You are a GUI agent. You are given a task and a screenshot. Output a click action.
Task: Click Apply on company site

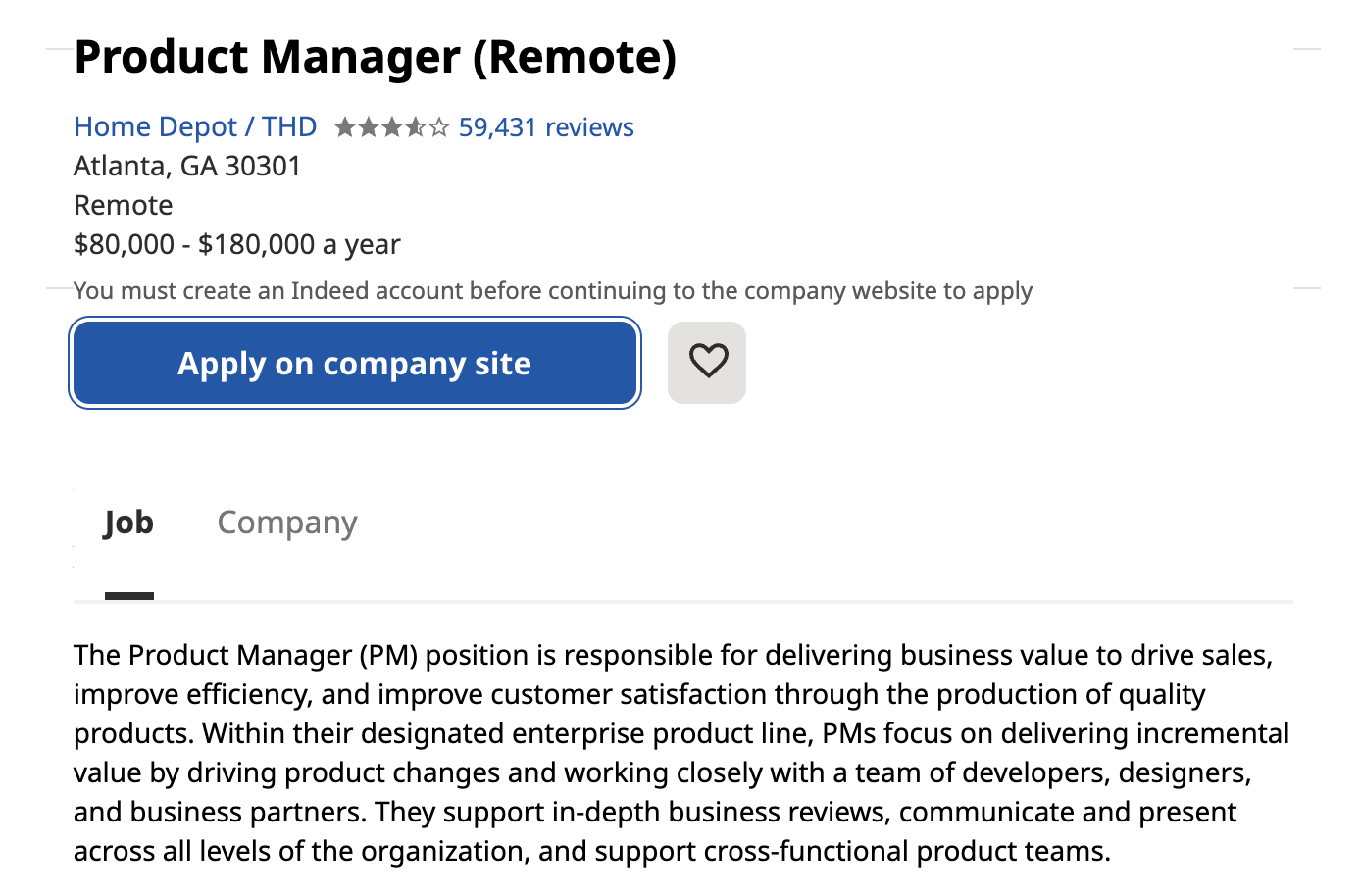coord(355,363)
